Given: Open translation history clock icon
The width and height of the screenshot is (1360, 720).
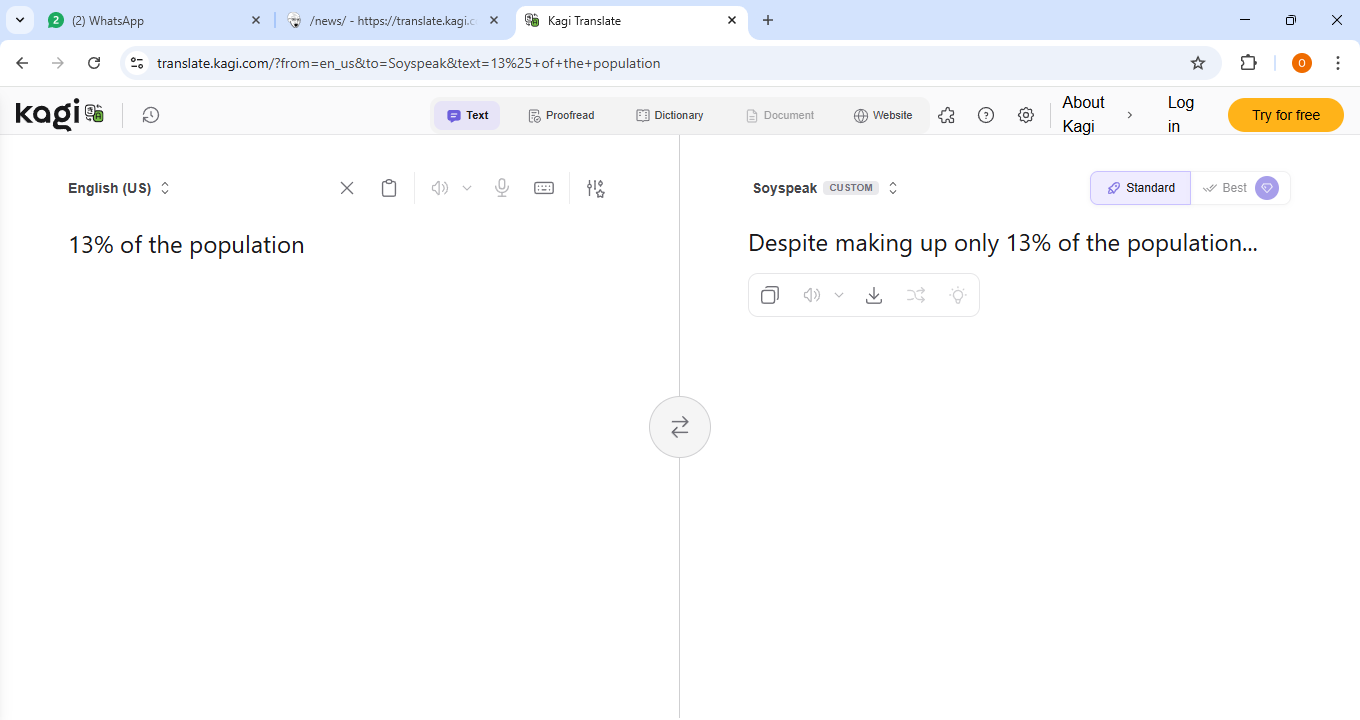Looking at the screenshot, I should pos(150,115).
